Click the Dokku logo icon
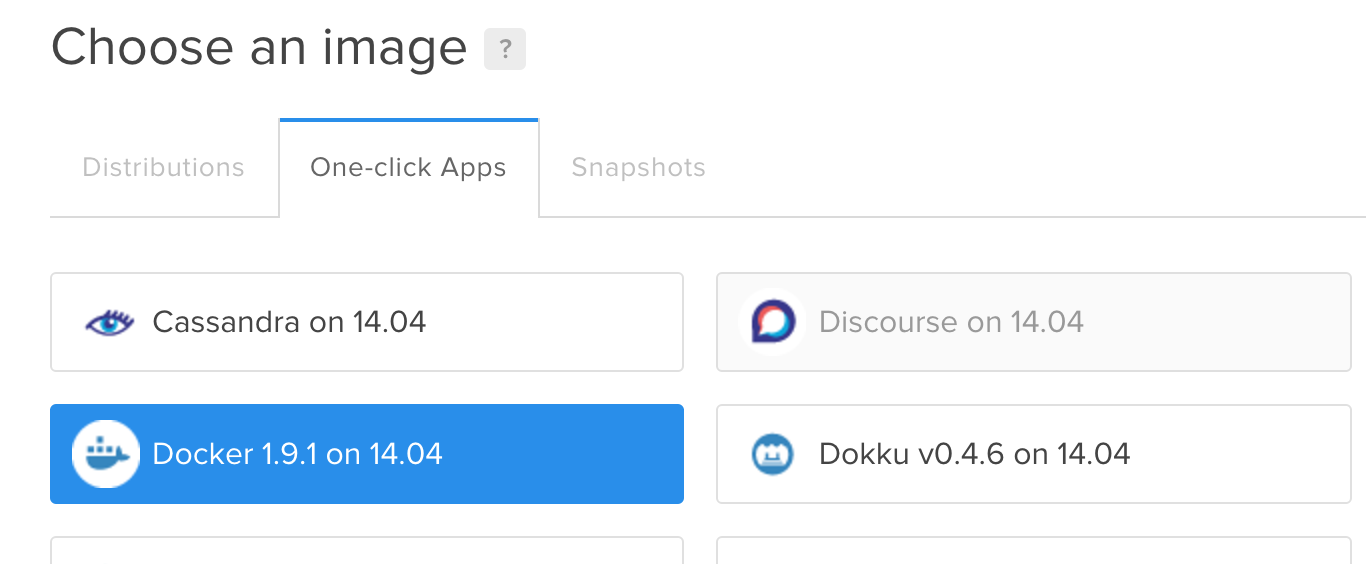Image resolution: width=1366 pixels, height=564 pixels. tap(773, 454)
